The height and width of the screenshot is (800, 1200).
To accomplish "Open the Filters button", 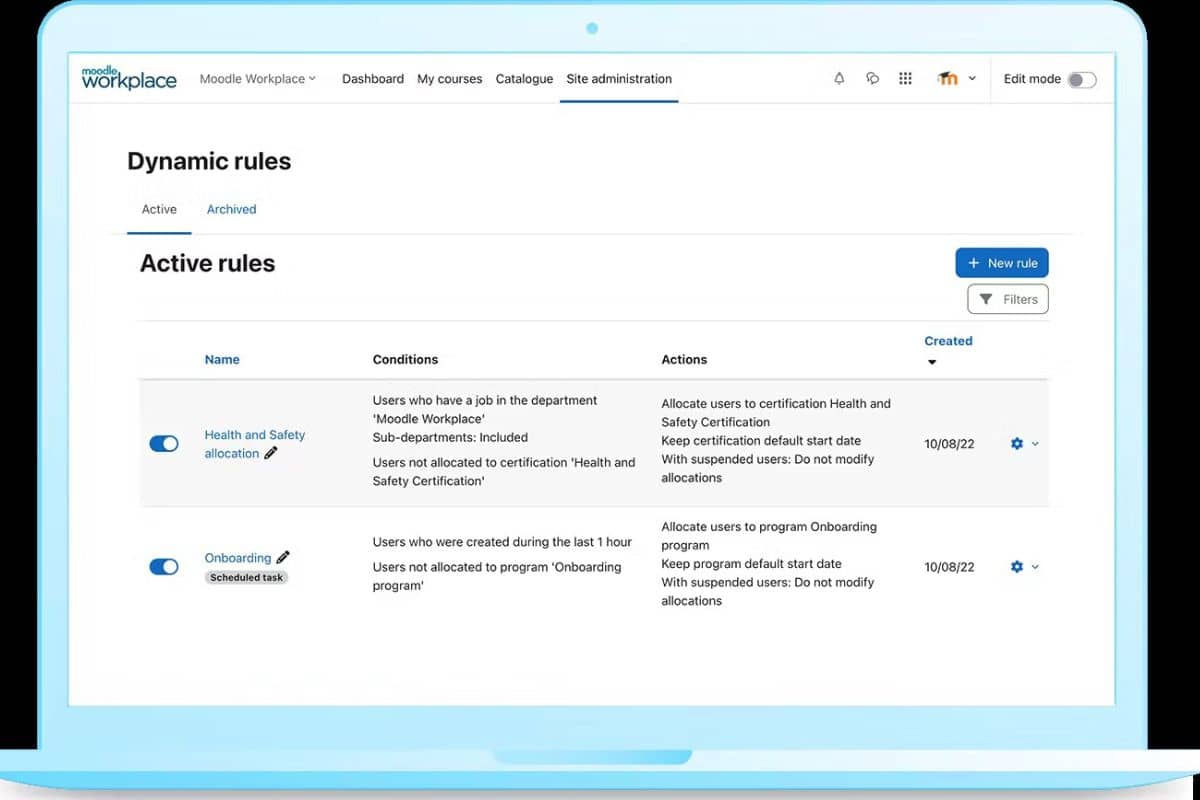I will [x=1008, y=299].
